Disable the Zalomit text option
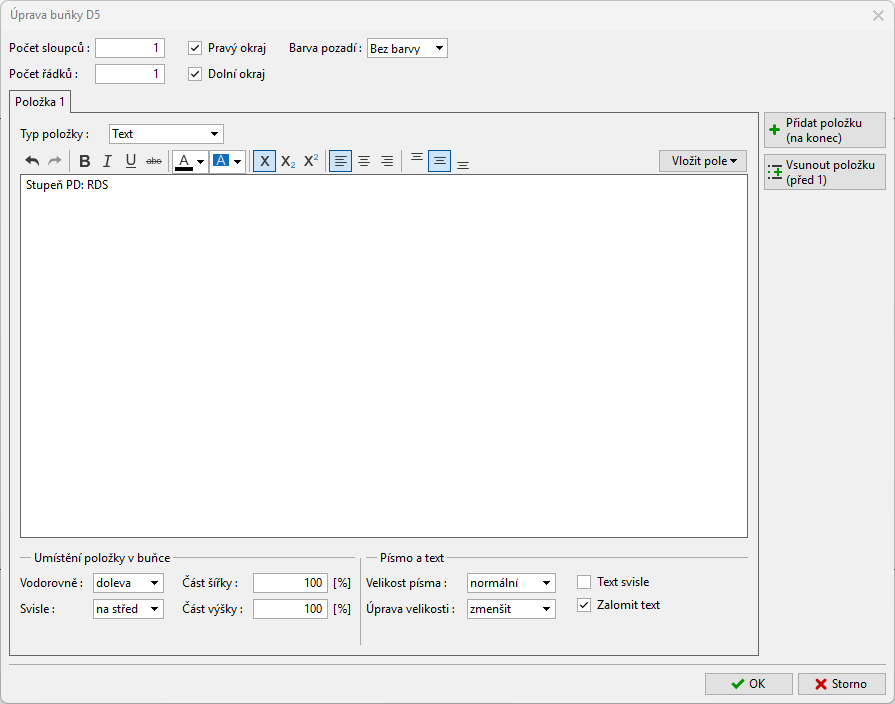The image size is (895, 704). point(584,605)
